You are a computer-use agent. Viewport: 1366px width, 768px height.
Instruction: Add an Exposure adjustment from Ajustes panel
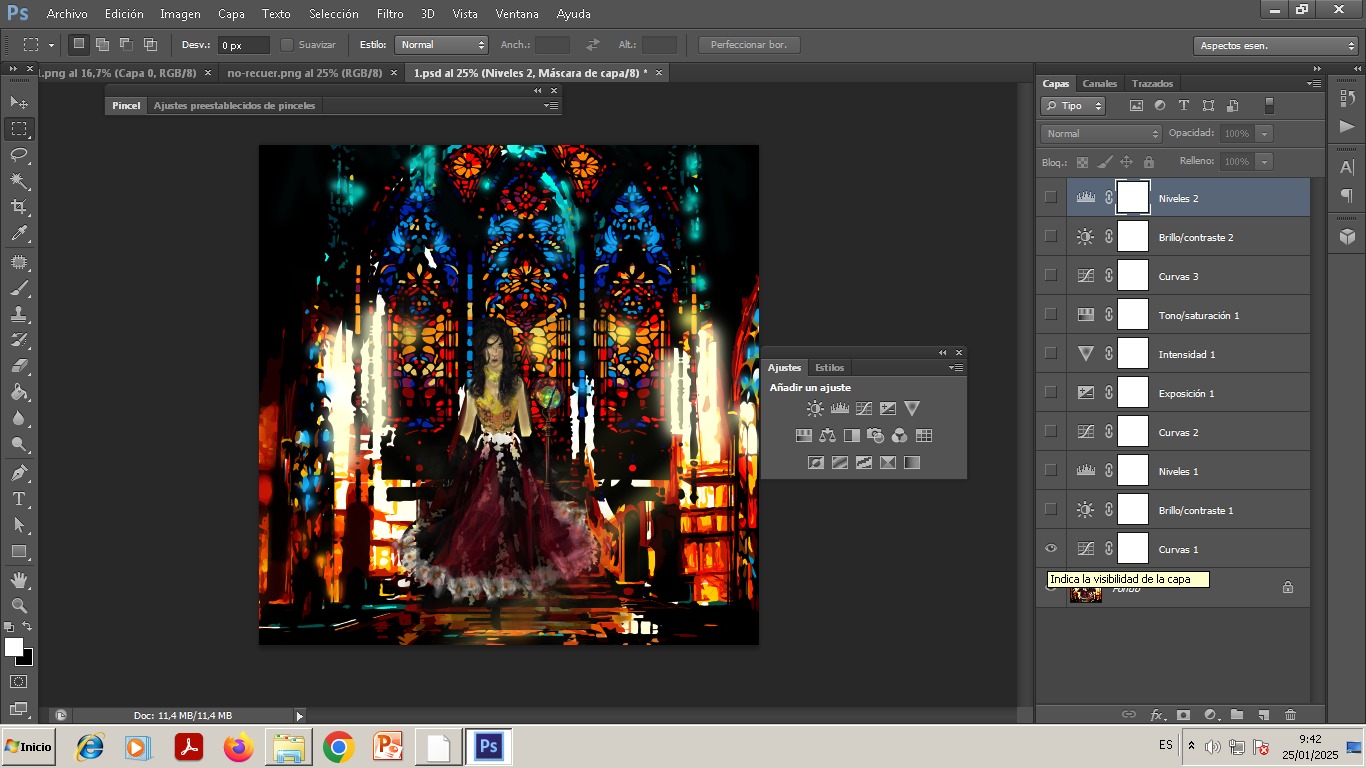888,408
